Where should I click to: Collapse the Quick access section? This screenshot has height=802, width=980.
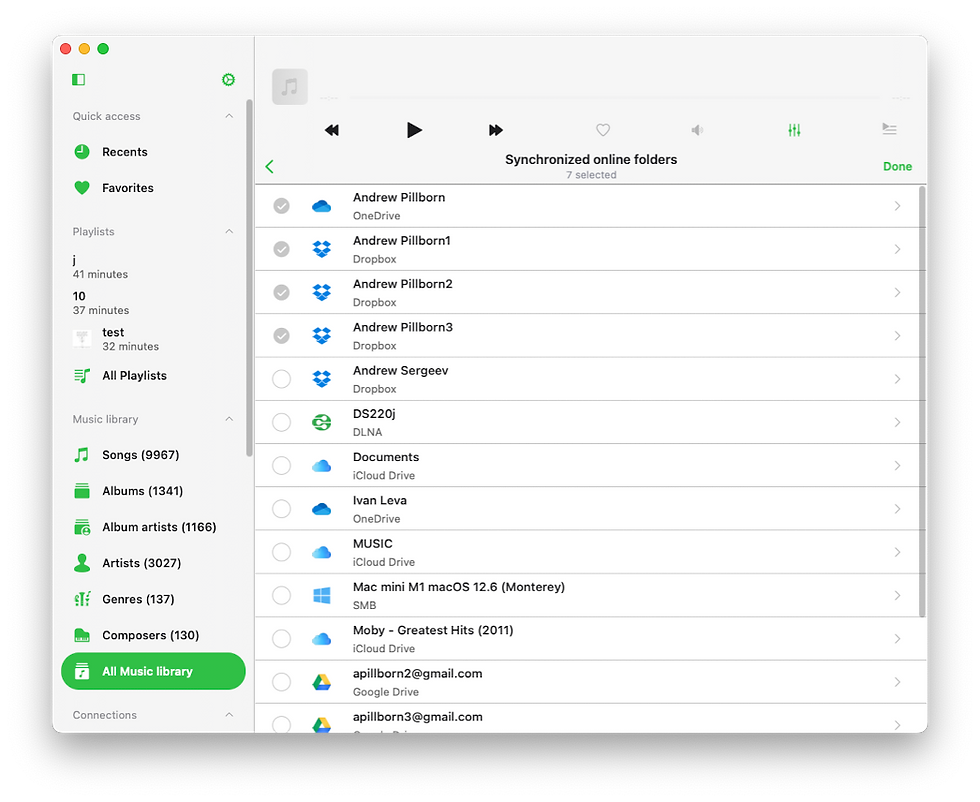(229, 116)
